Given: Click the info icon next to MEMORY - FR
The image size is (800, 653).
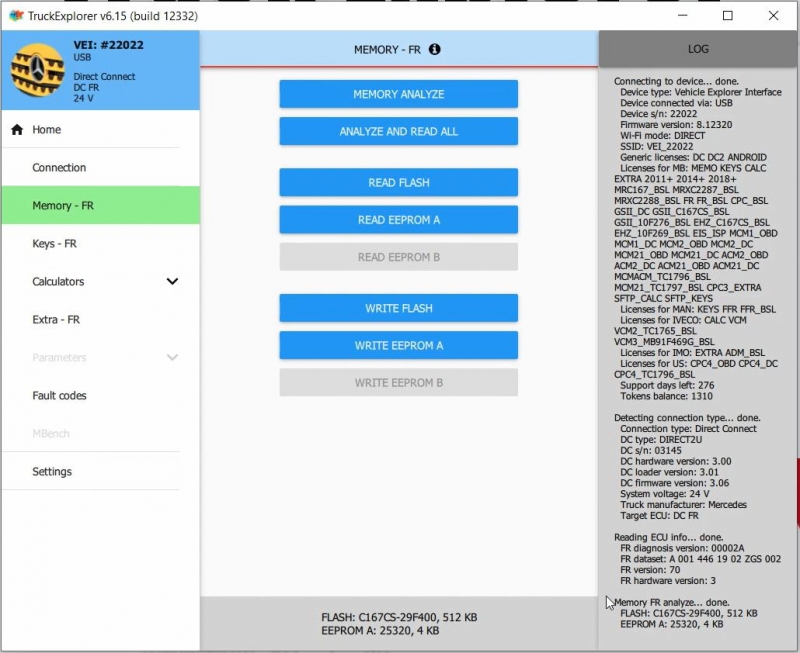Looking at the screenshot, I should 434,49.
